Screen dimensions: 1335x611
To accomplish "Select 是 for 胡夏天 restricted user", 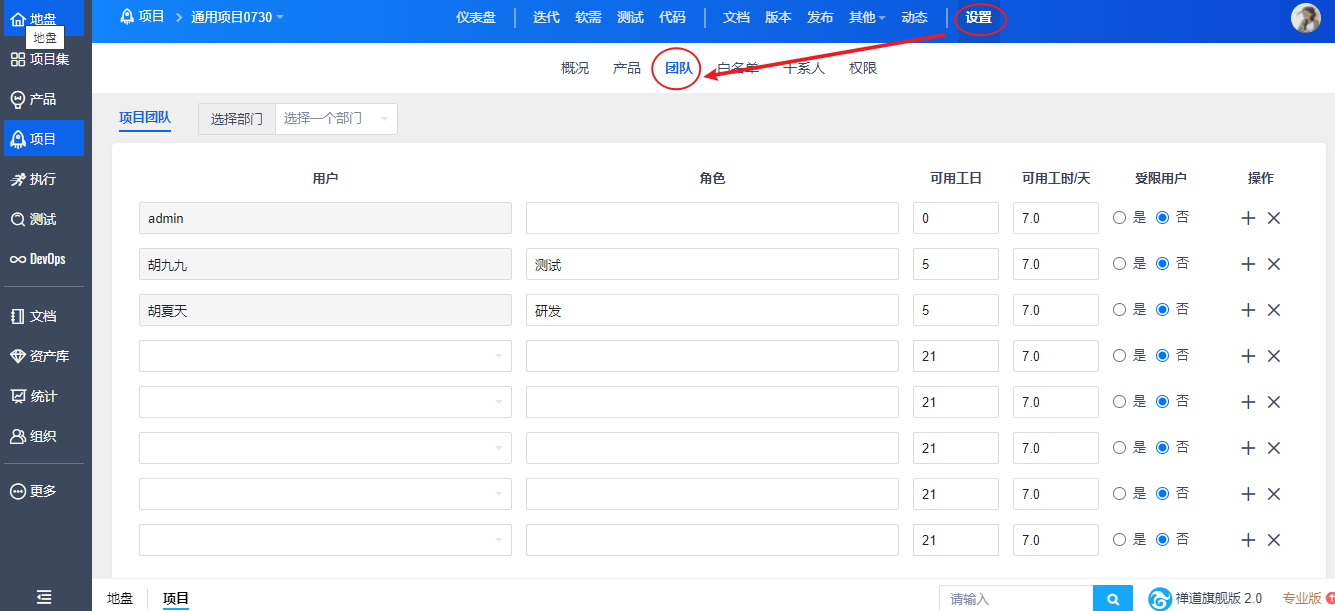I will click(x=1120, y=310).
